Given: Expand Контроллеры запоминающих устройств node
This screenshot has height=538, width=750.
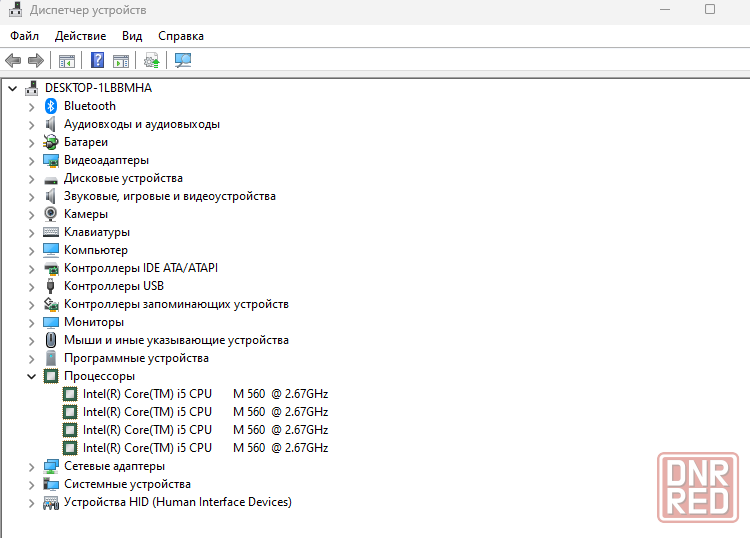Looking at the screenshot, I should pos(32,305).
